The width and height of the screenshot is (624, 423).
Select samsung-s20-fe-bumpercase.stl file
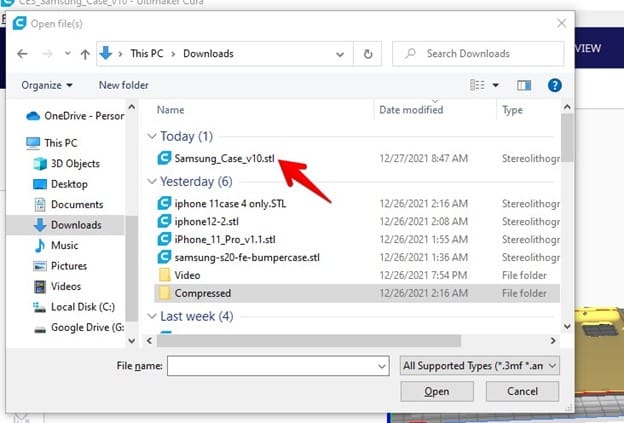247,257
